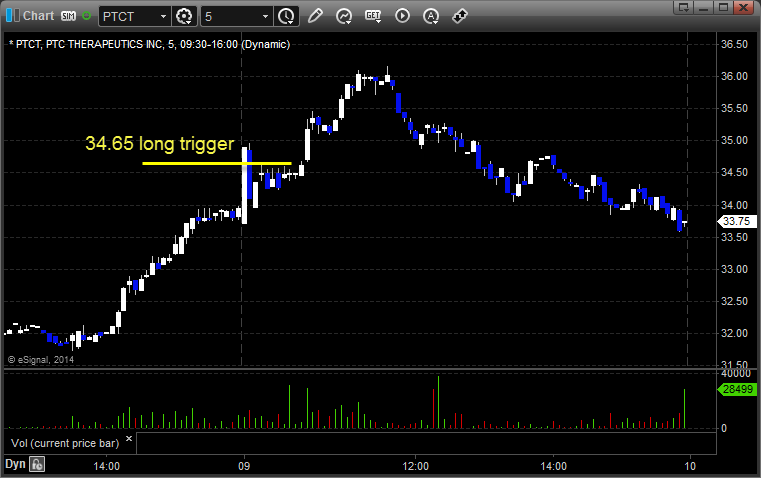Image resolution: width=761 pixels, height=478 pixels.
Task: Click the studies/indicator chart icon
Action: tap(344, 16)
